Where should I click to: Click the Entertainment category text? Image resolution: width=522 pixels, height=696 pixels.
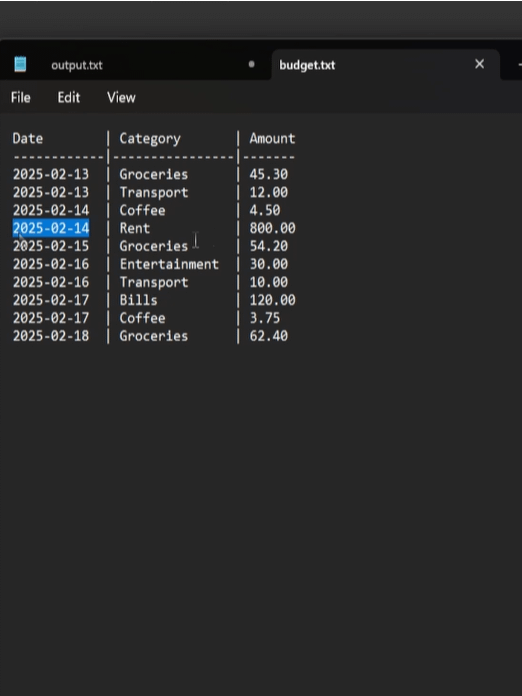169,264
